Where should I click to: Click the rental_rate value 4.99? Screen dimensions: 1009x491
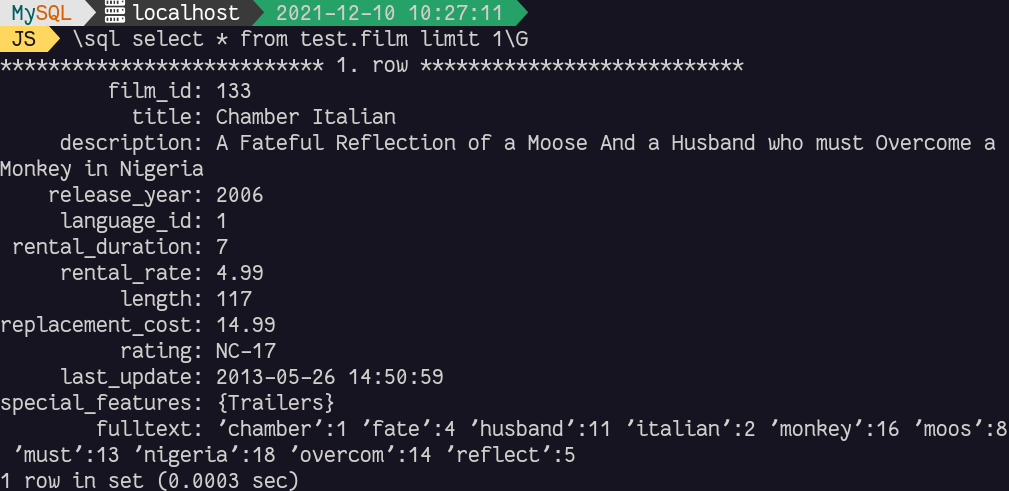(239, 272)
